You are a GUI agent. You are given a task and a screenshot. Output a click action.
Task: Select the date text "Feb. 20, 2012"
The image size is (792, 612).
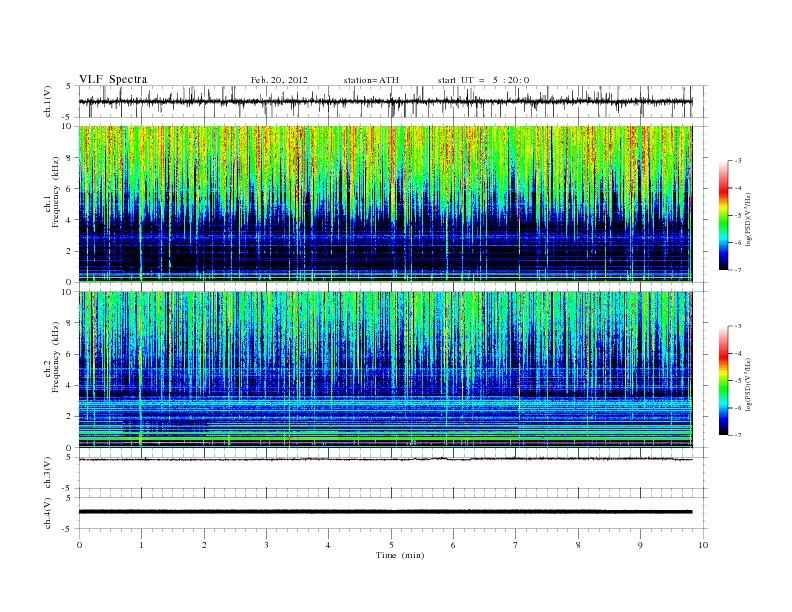(279, 80)
